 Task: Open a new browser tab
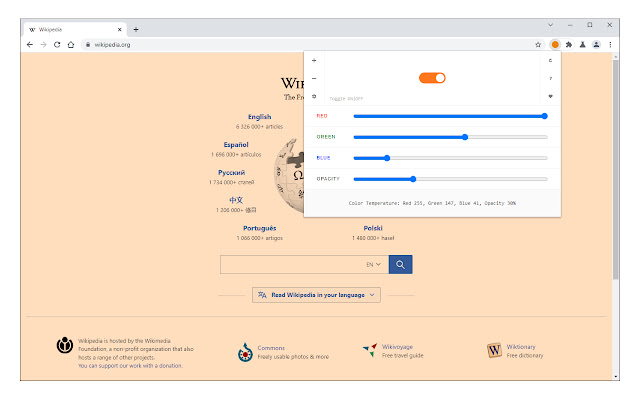point(136,29)
